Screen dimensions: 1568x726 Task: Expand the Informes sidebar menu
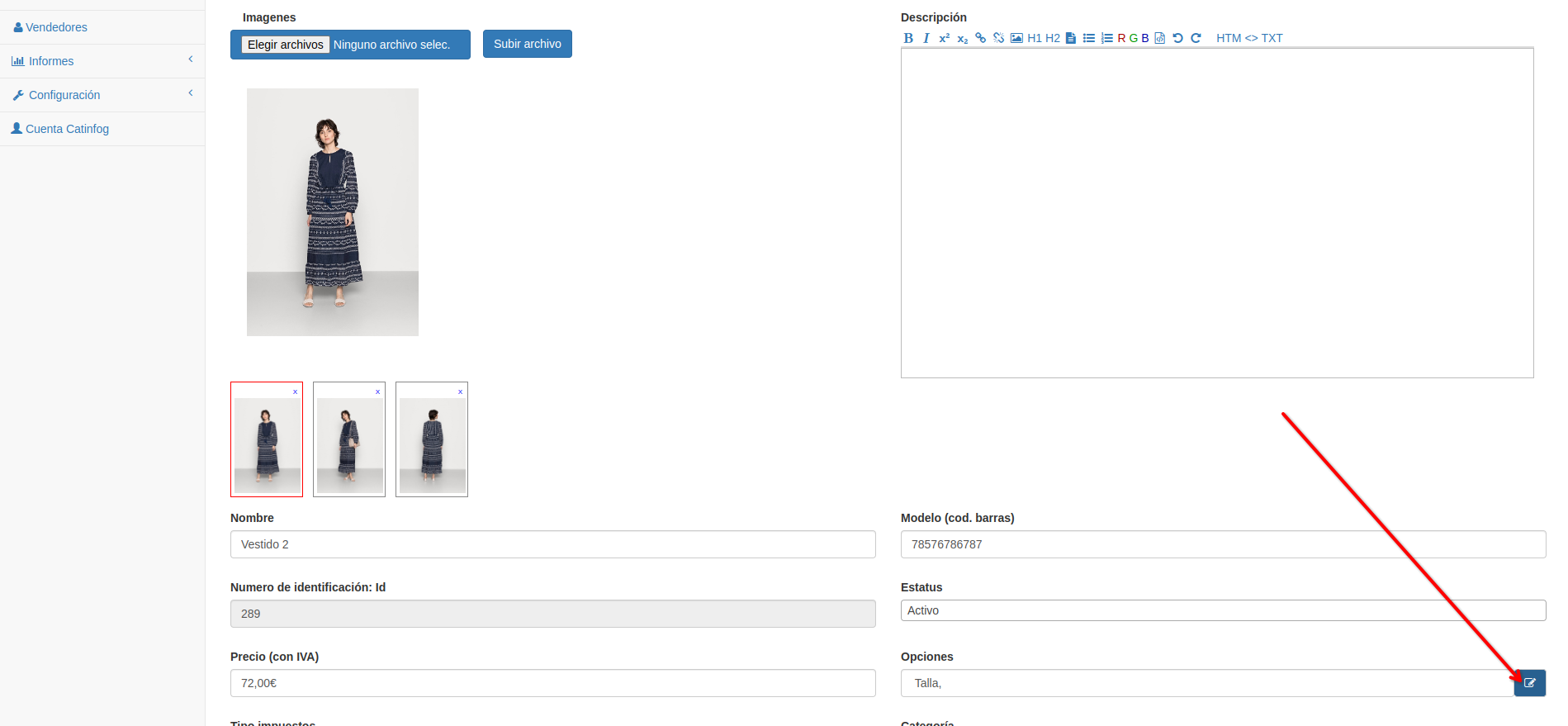102,61
